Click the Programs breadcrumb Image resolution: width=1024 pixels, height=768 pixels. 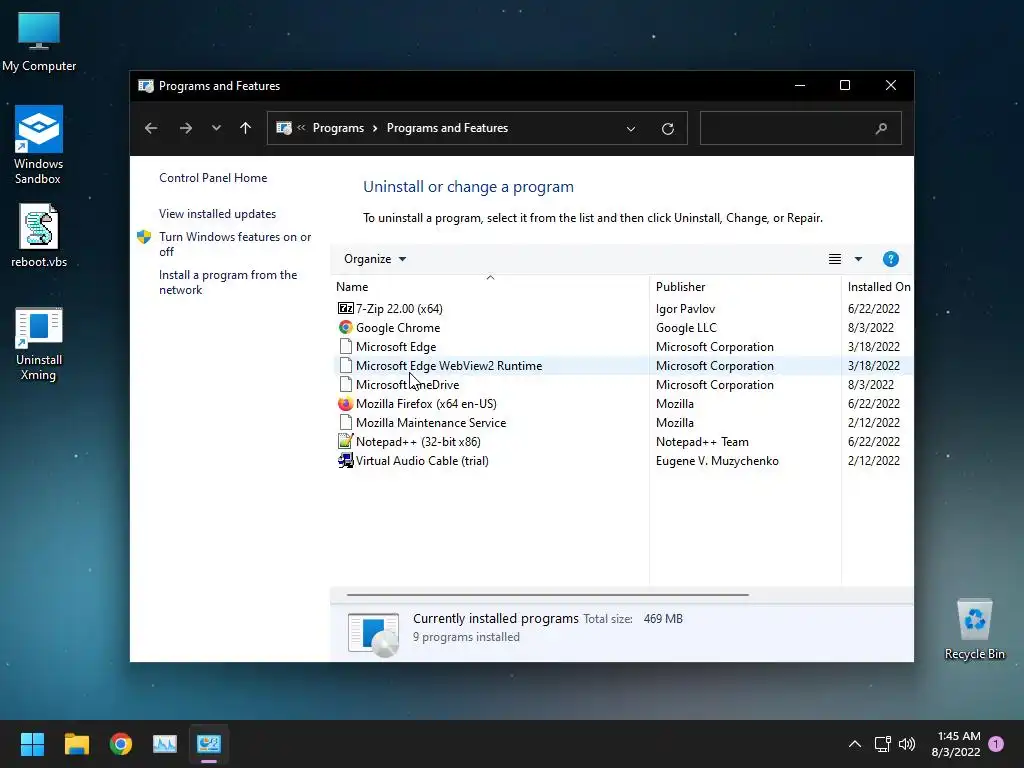click(338, 128)
